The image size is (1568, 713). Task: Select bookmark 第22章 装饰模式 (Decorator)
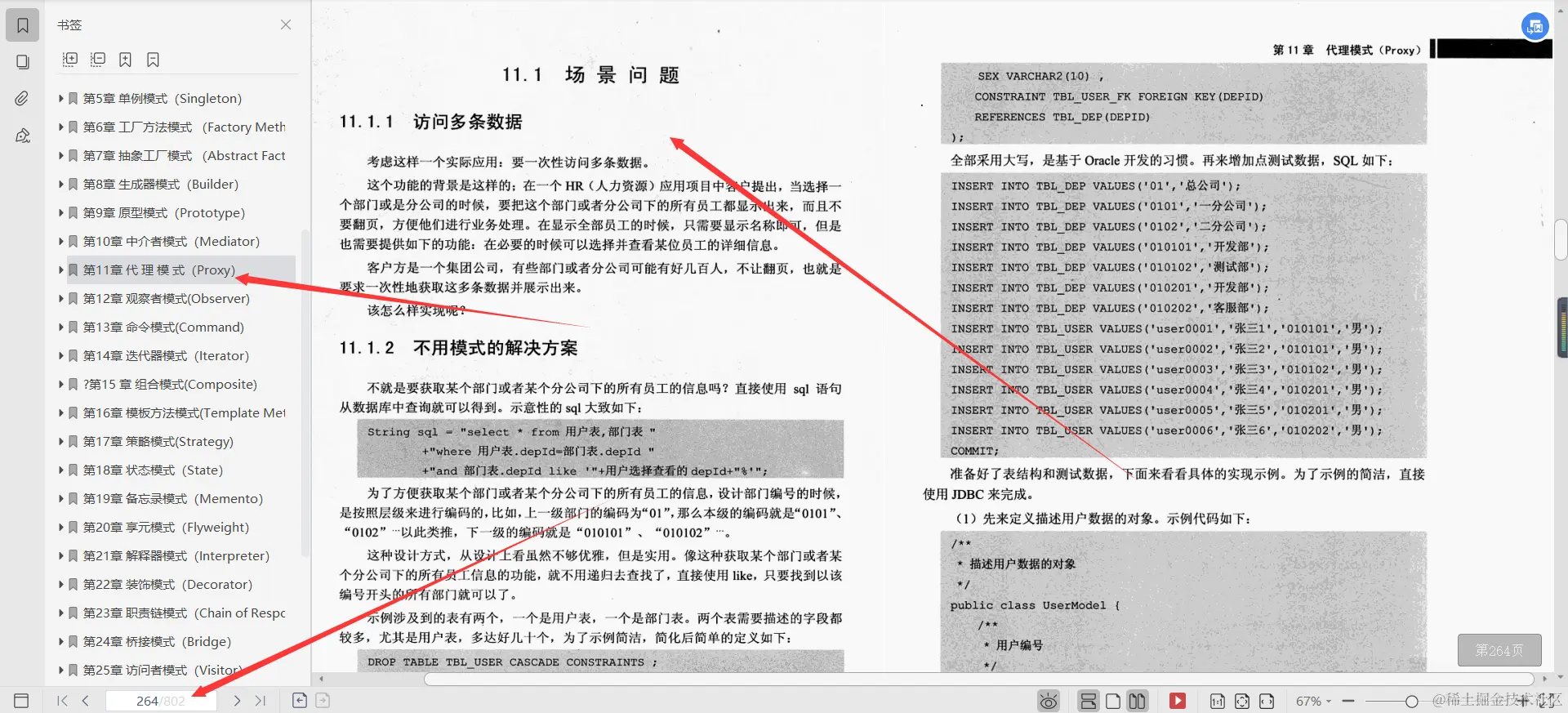point(167,584)
